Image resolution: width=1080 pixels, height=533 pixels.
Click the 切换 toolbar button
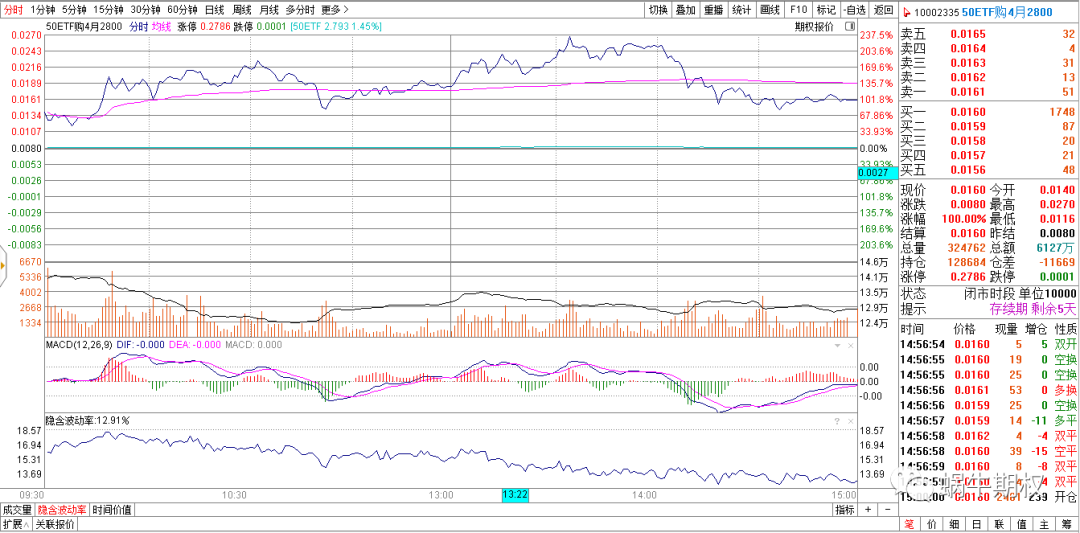coord(658,10)
